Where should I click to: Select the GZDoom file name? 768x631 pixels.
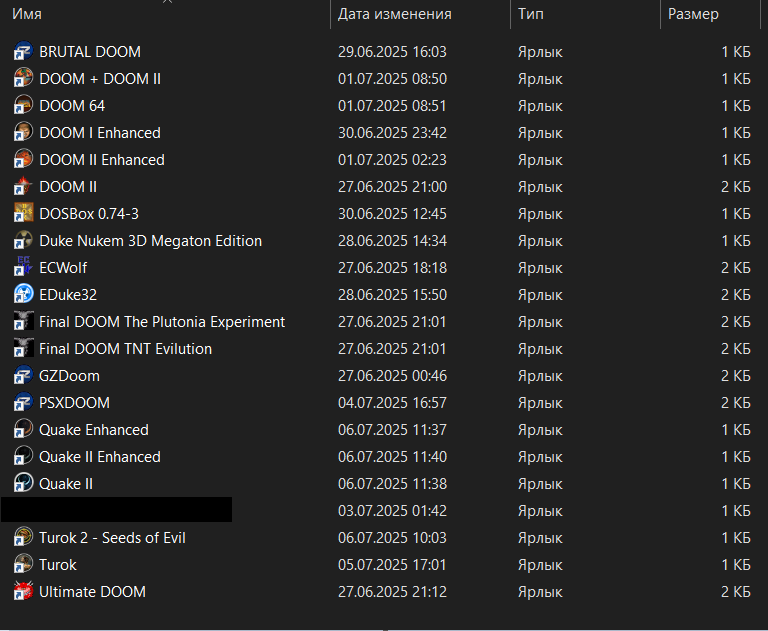pos(70,376)
